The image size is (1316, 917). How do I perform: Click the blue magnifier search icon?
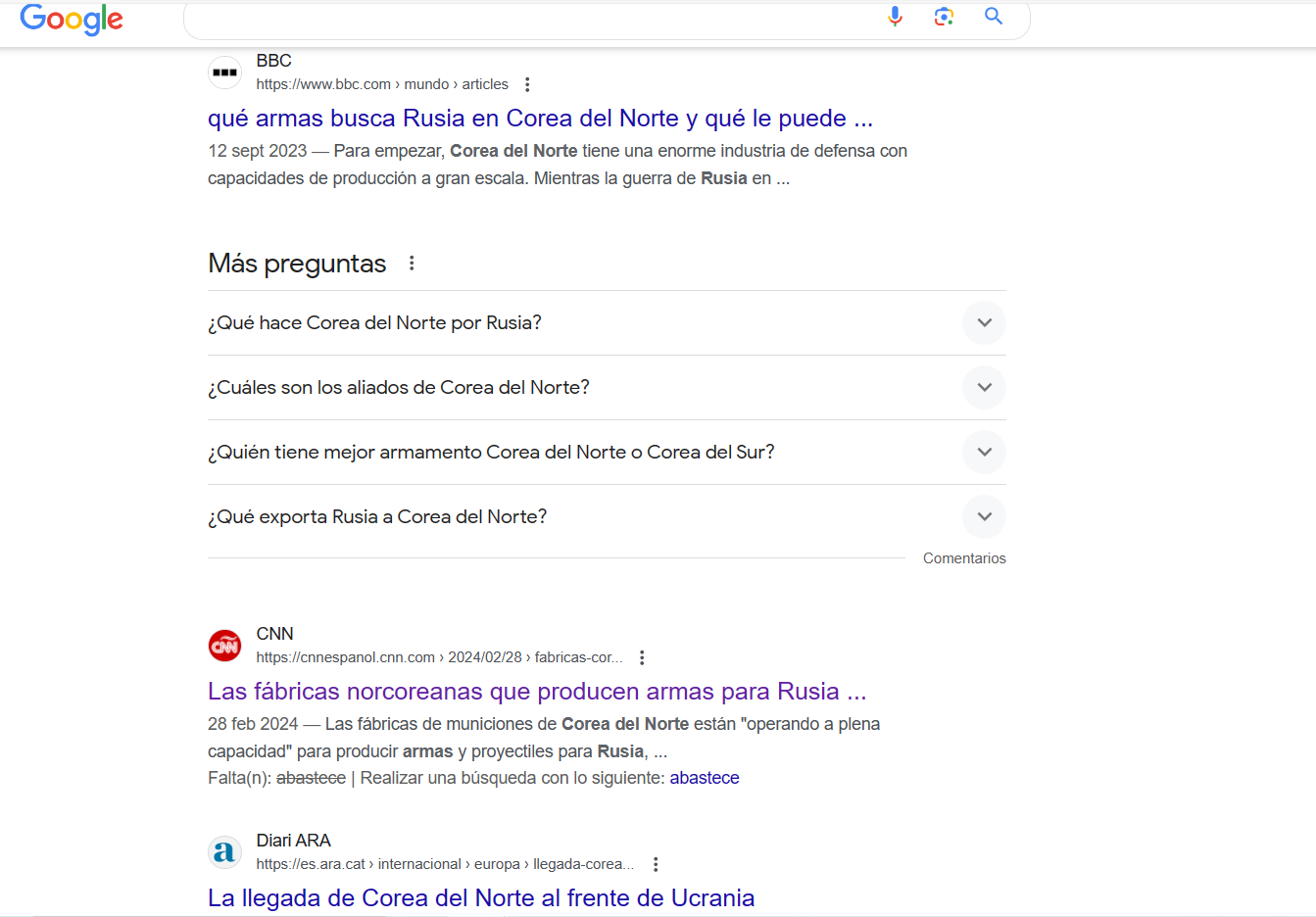pyautogui.click(x=994, y=16)
